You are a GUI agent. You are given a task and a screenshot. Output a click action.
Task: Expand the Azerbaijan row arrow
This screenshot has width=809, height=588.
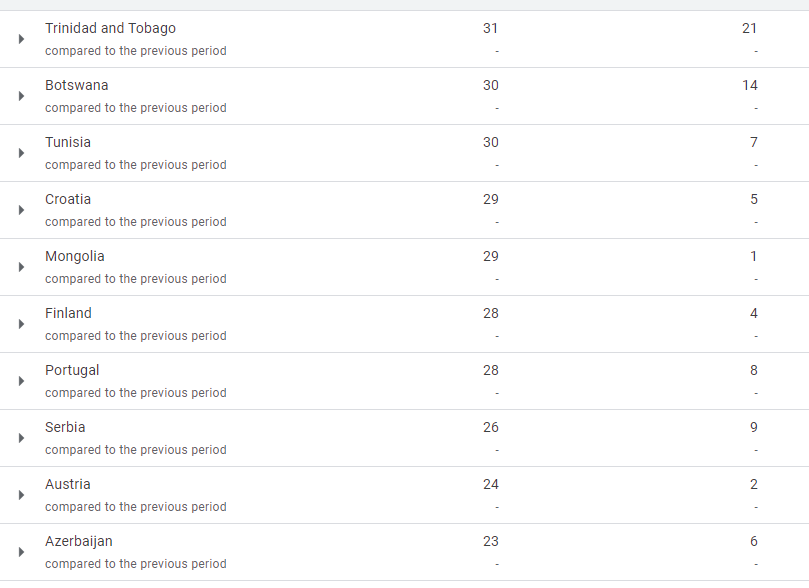pyautogui.click(x=21, y=552)
